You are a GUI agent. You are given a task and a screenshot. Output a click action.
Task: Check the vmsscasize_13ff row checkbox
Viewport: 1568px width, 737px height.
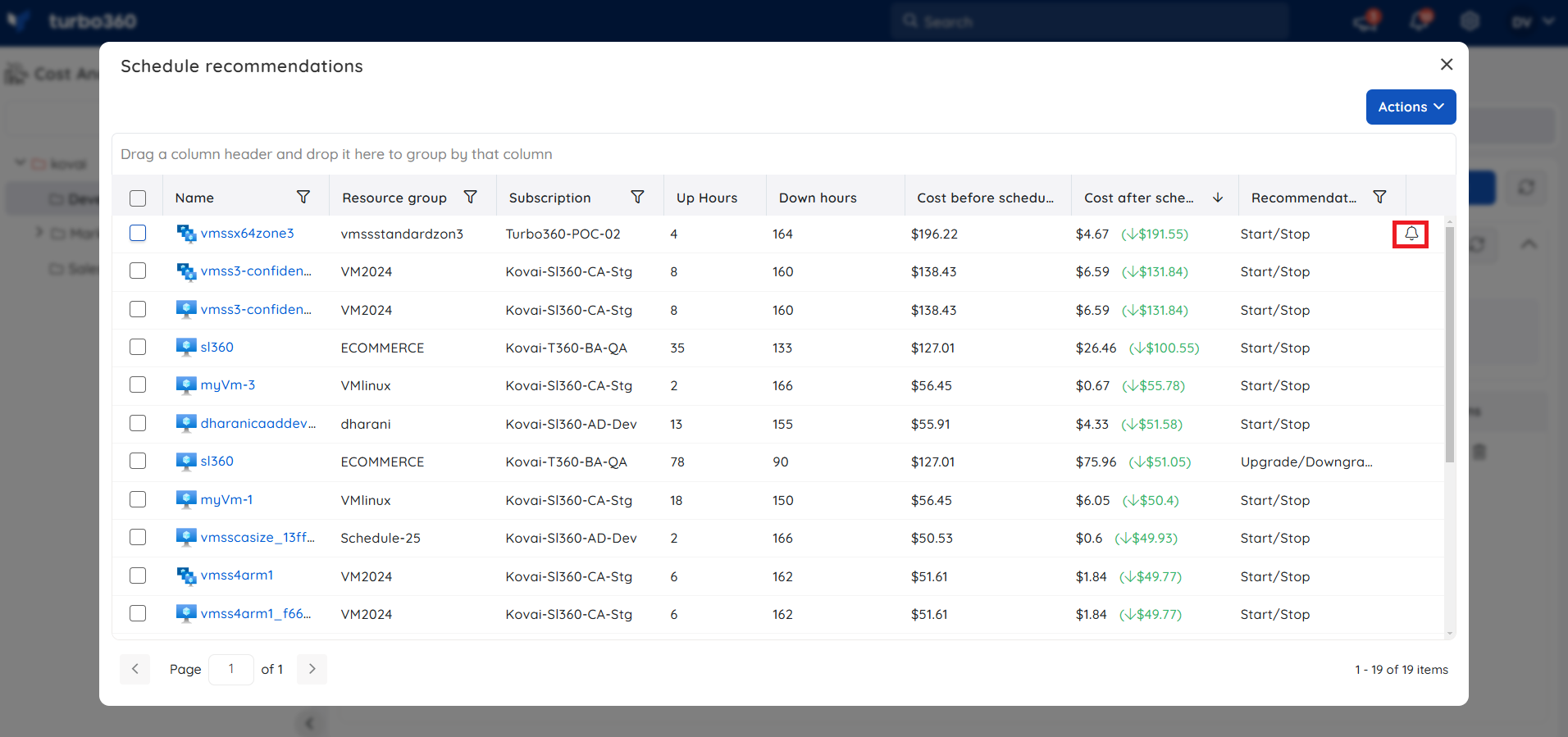138,537
